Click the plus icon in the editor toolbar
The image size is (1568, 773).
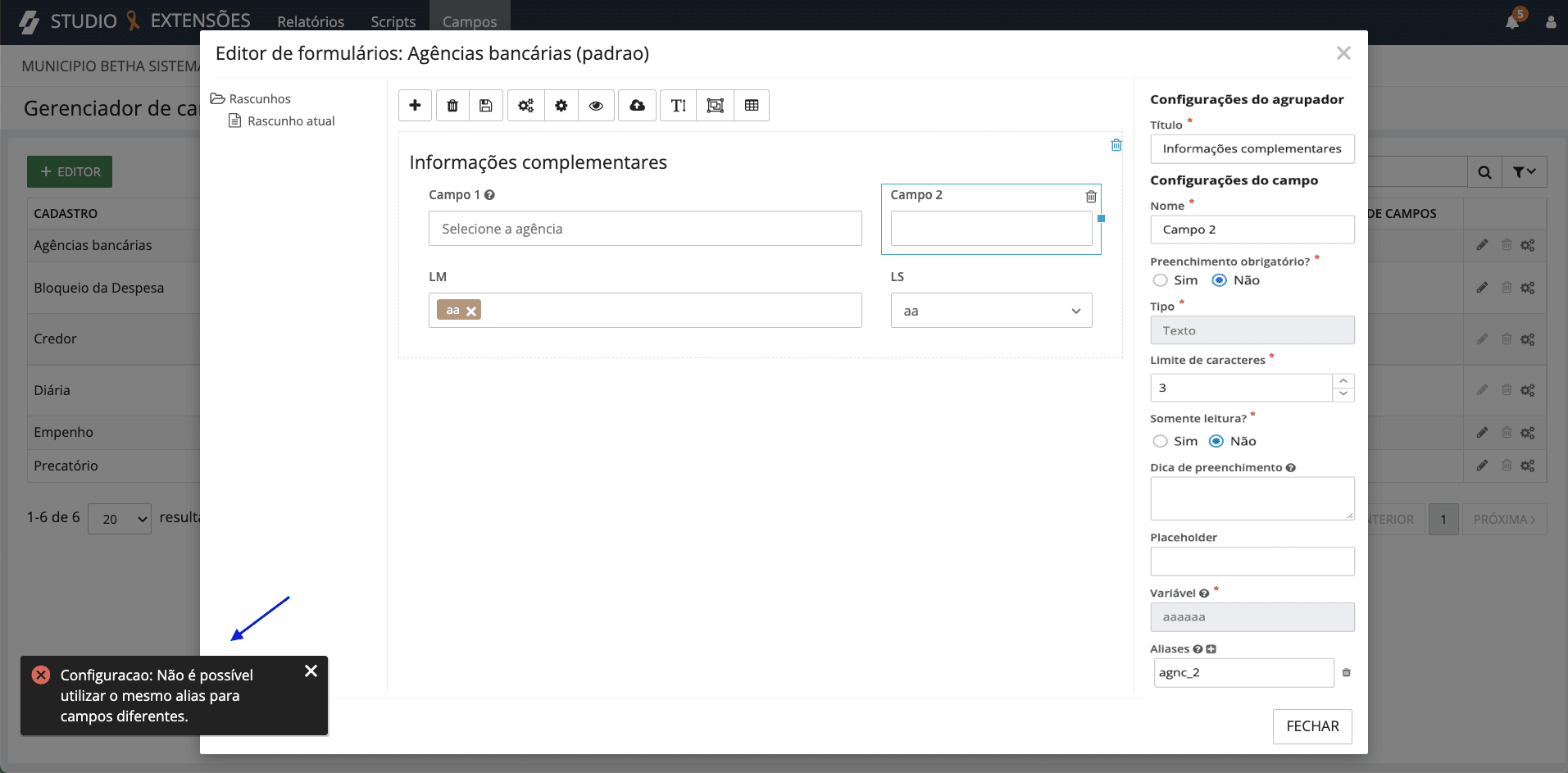(415, 105)
